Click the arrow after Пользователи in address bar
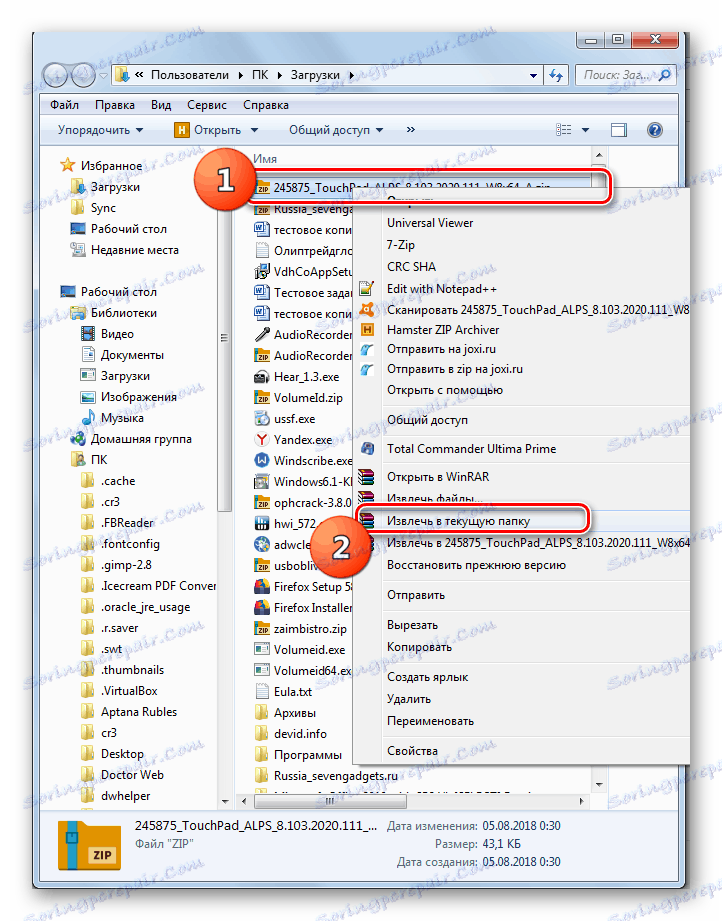The height and width of the screenshot is (921, 722). click(241, 75)
